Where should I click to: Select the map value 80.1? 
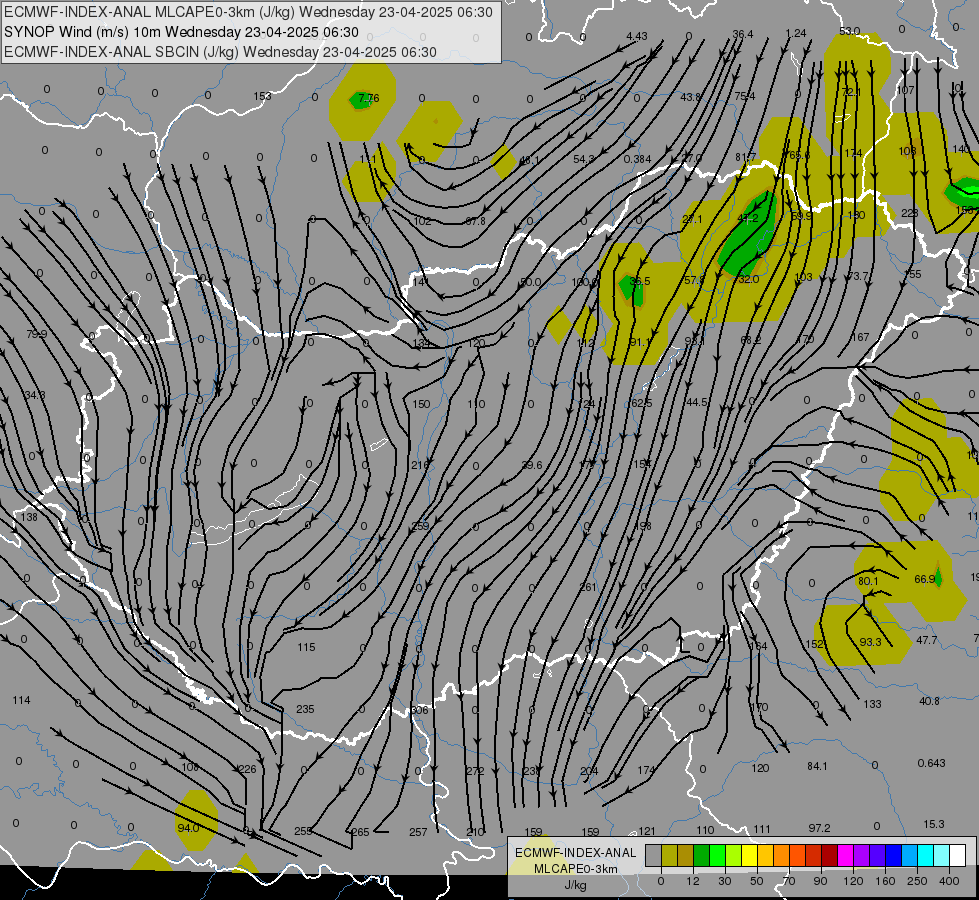coord(868,581)
